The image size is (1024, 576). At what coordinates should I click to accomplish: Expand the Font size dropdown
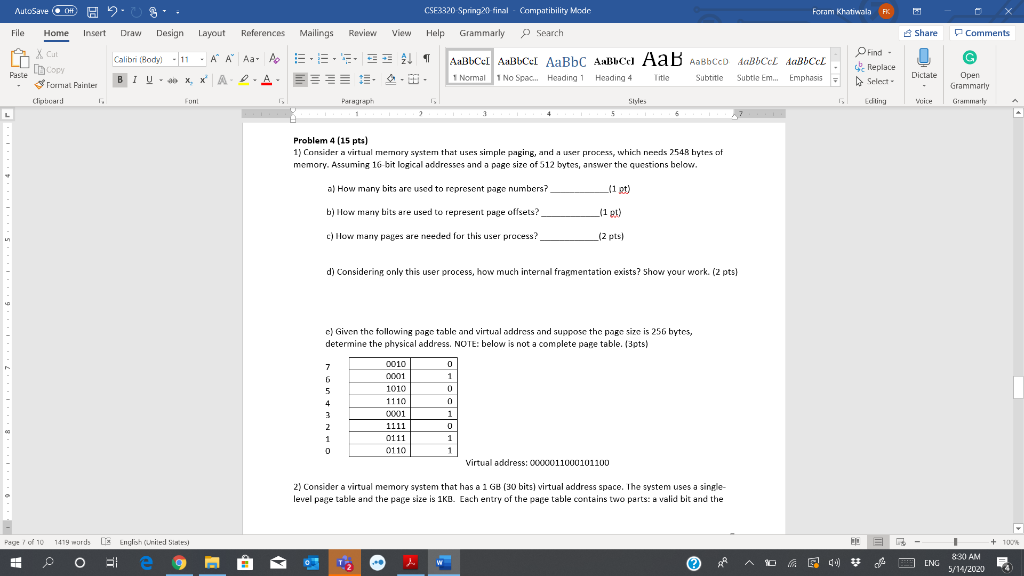pyautogui.click(x=202, y=60)
